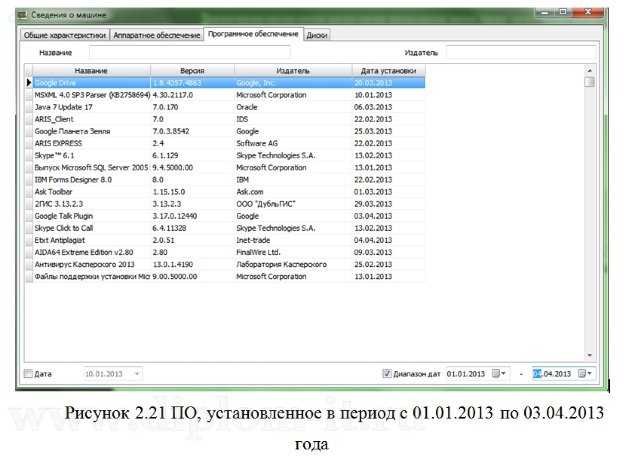Click the scrollbar up arrow
The image size is (629, 460).
589,70
